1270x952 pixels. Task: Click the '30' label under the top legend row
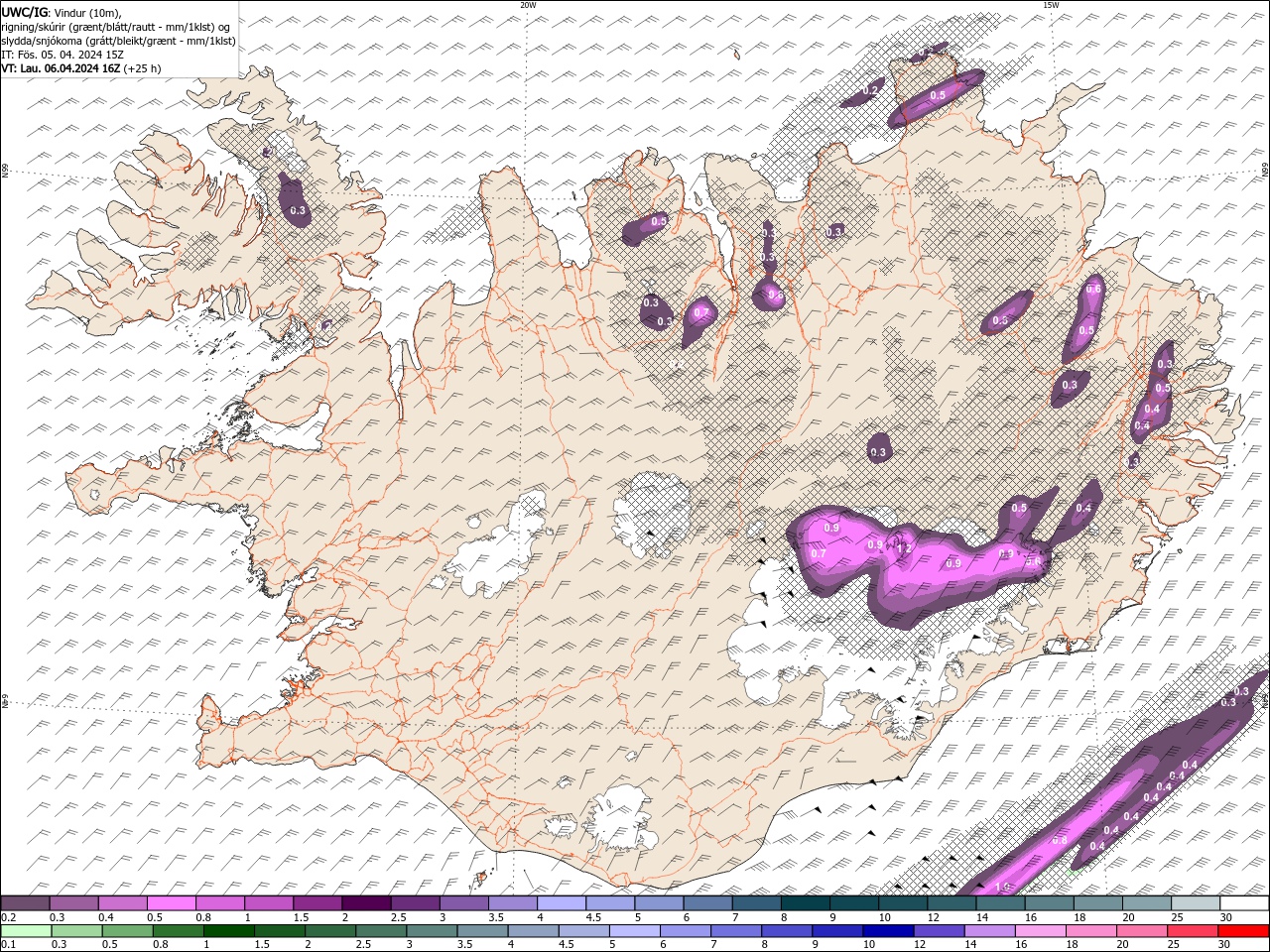tap(1226, 917)
